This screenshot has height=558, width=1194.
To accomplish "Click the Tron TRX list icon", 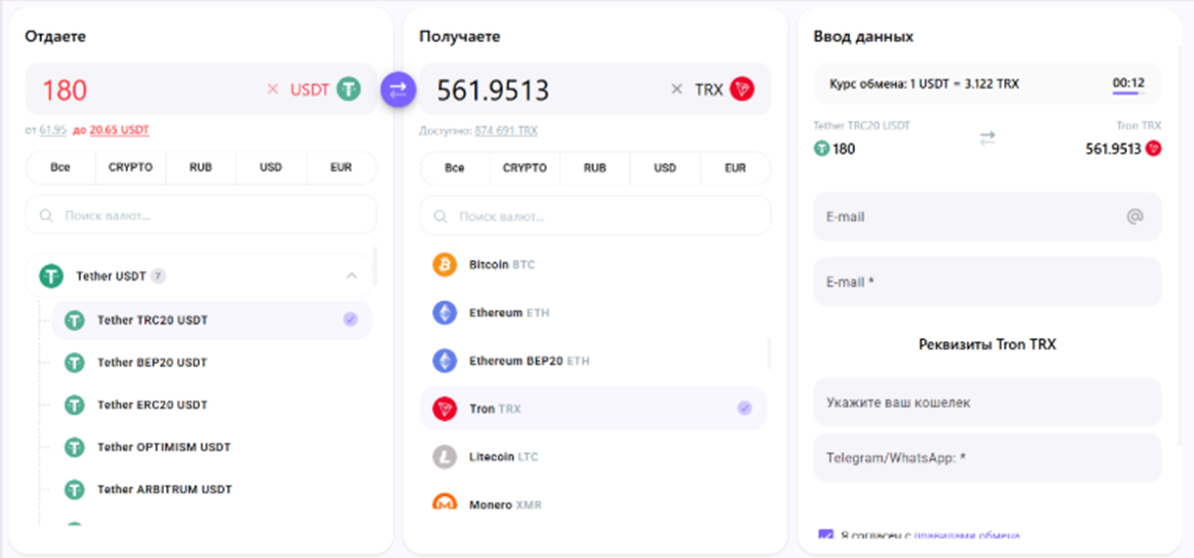I will [x=445, y=409].
